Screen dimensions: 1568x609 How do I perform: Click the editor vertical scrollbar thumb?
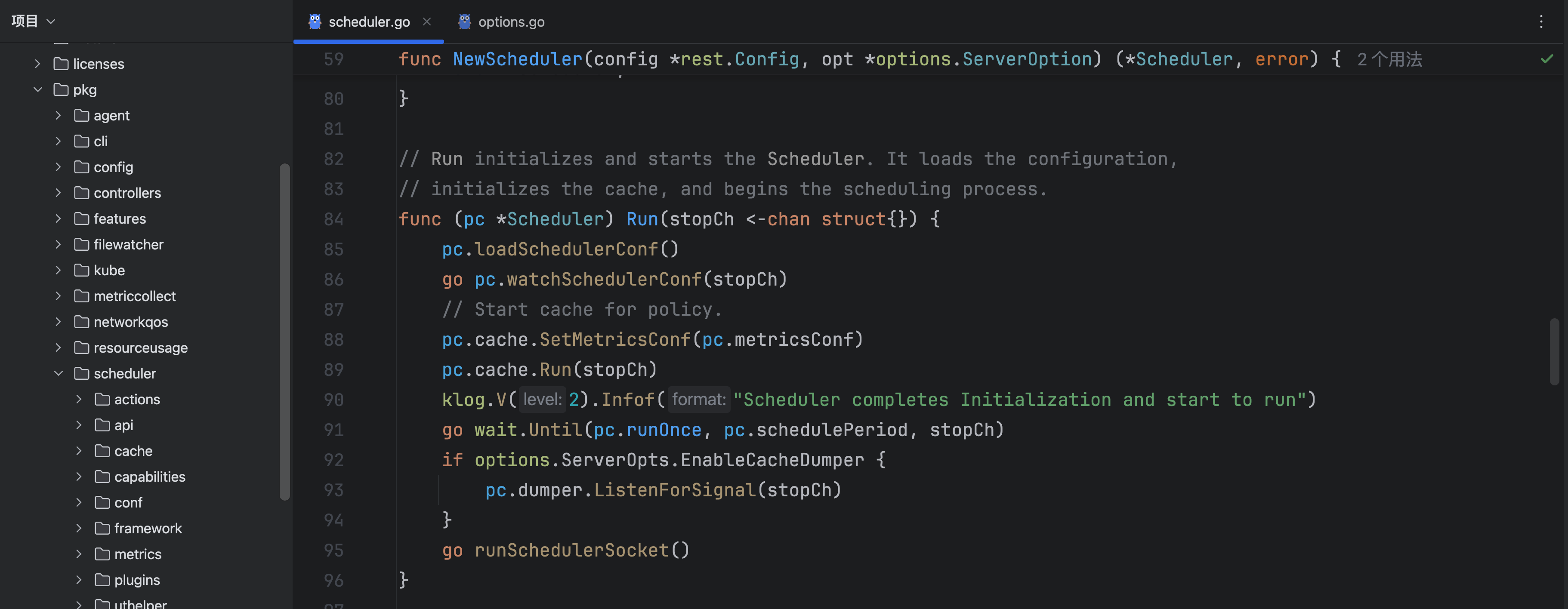coord(1554,352)
